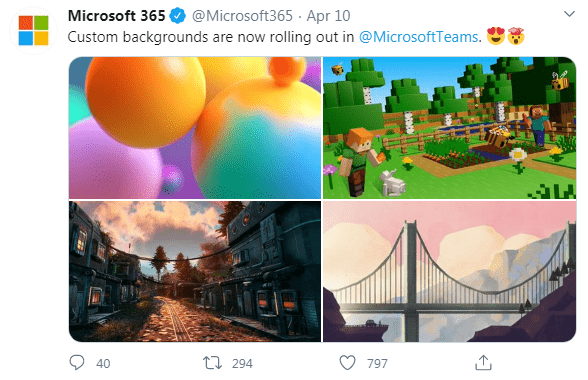Screen dimensions: 588x380
Task: Click the reply speech bubble icon
Action: pos(77,363)
